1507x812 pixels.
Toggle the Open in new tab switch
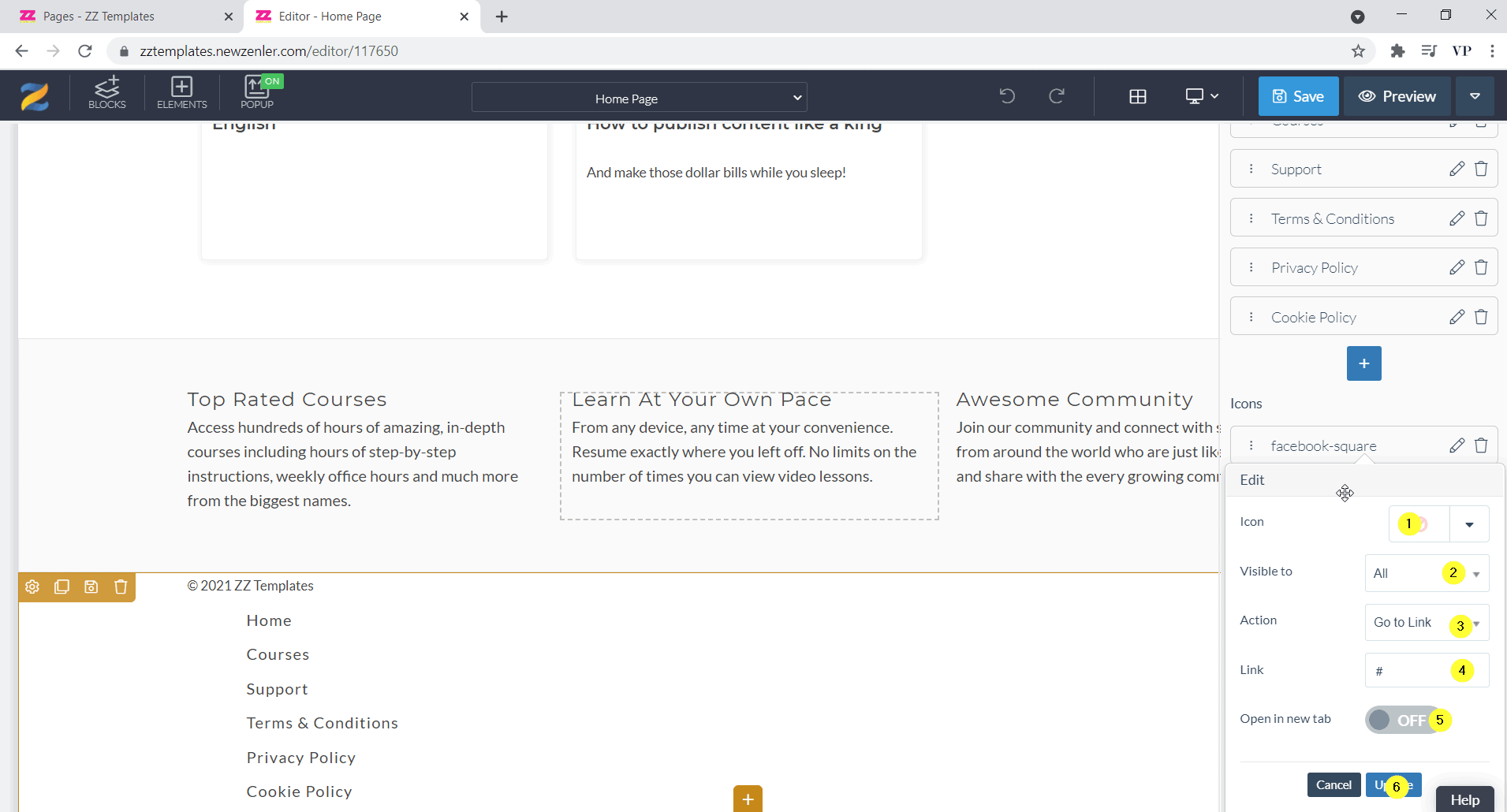coord(1401,720)
